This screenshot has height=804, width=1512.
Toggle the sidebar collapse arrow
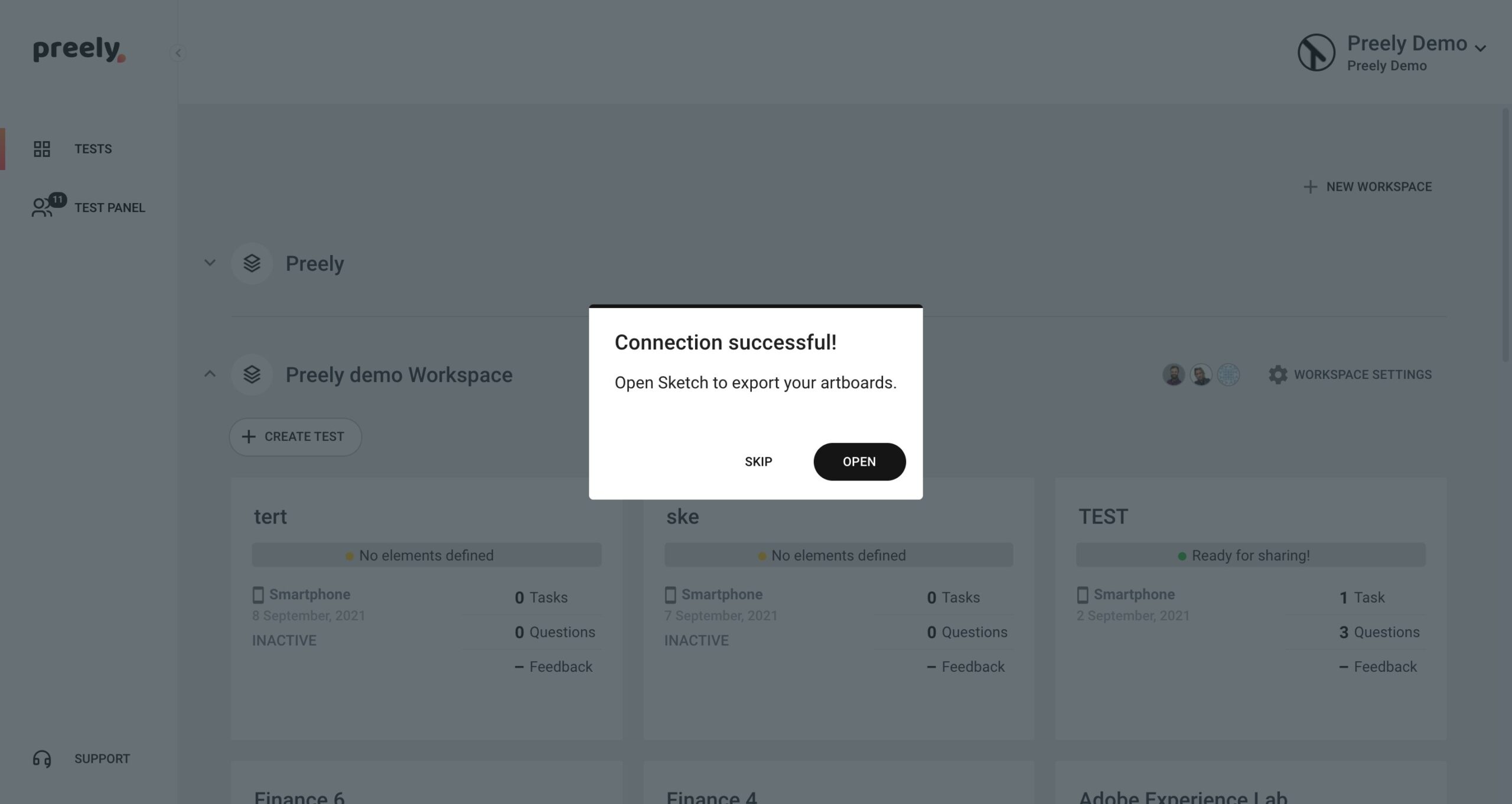point(177,52)
